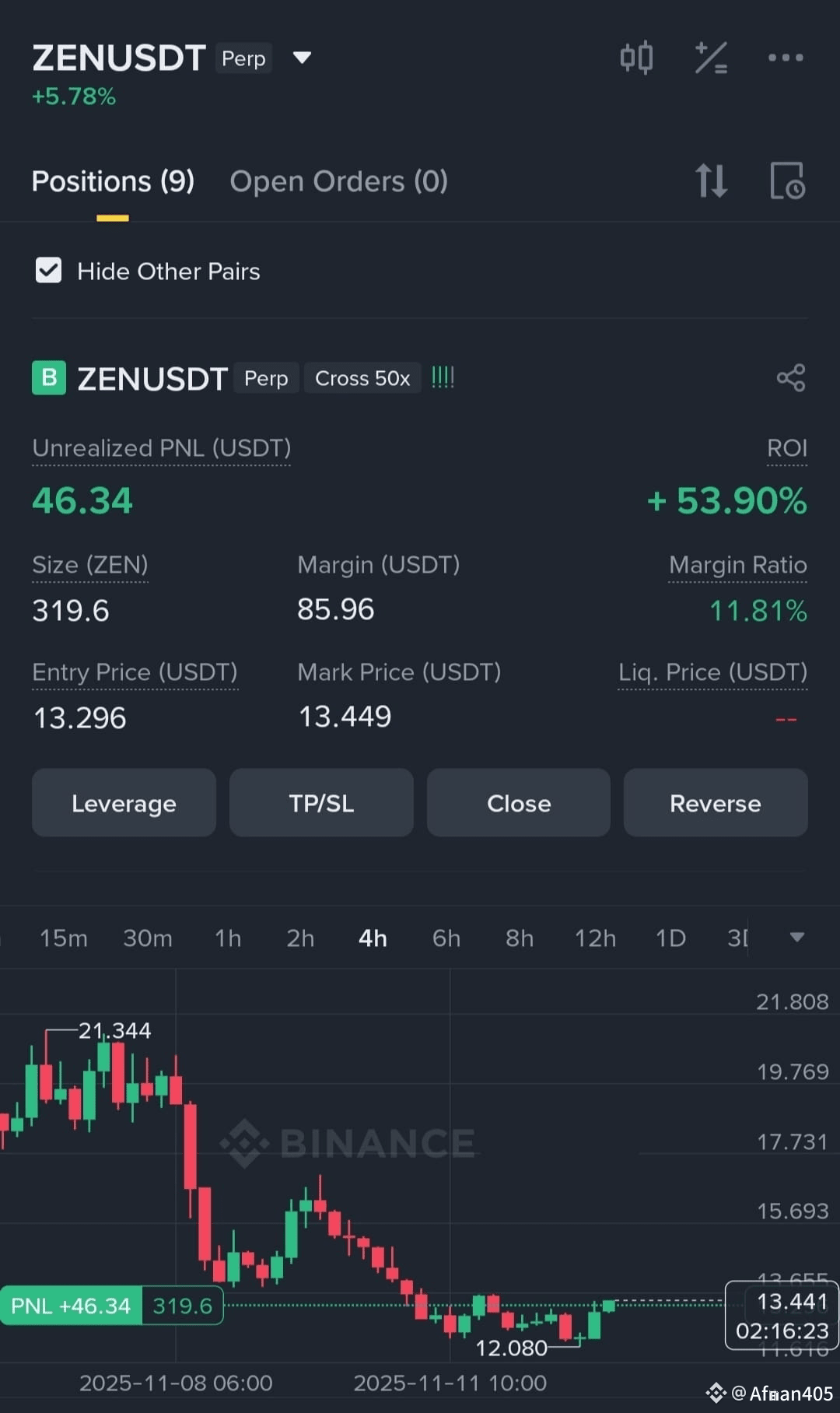840x1413 pixels.
Task: Expand the ZENUSDT pair dropdown arrow
Action: pos(302,58)
